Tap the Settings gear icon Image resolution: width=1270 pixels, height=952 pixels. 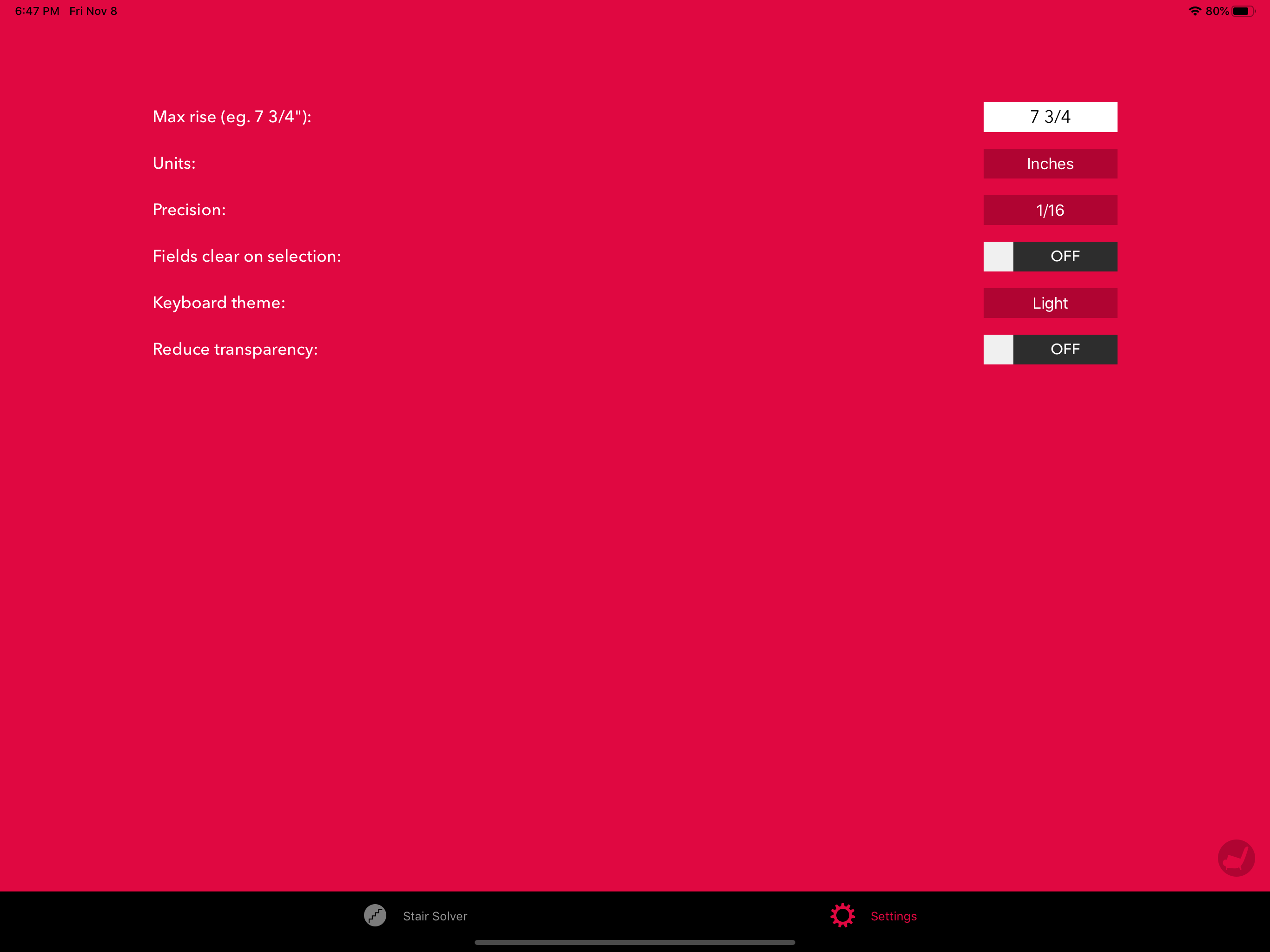pyautogui.click(x=842, y=916)
